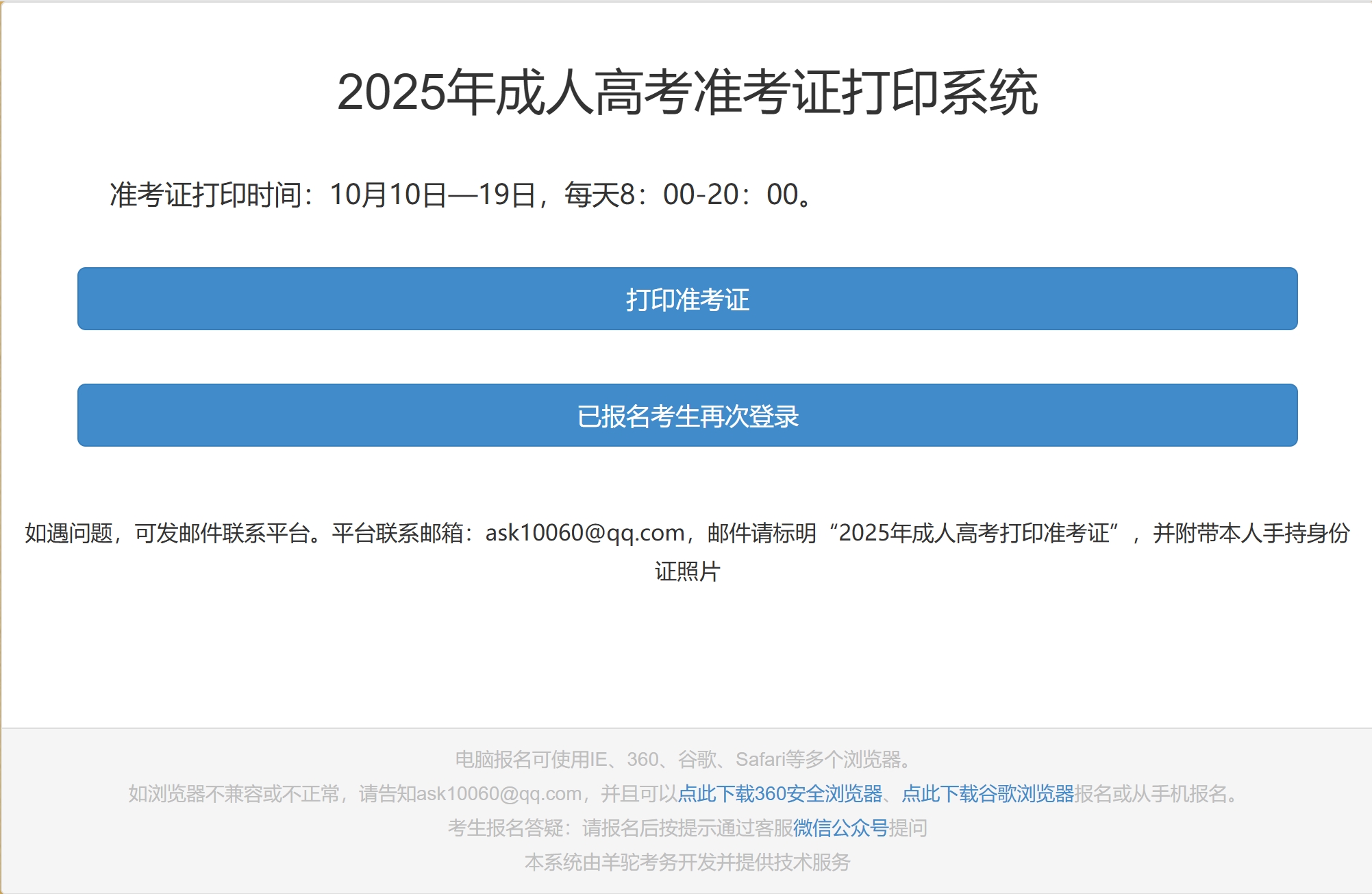Open the 微信公众号 link in footer
This screenshot has width=1372, height=894.
[840, 828]
